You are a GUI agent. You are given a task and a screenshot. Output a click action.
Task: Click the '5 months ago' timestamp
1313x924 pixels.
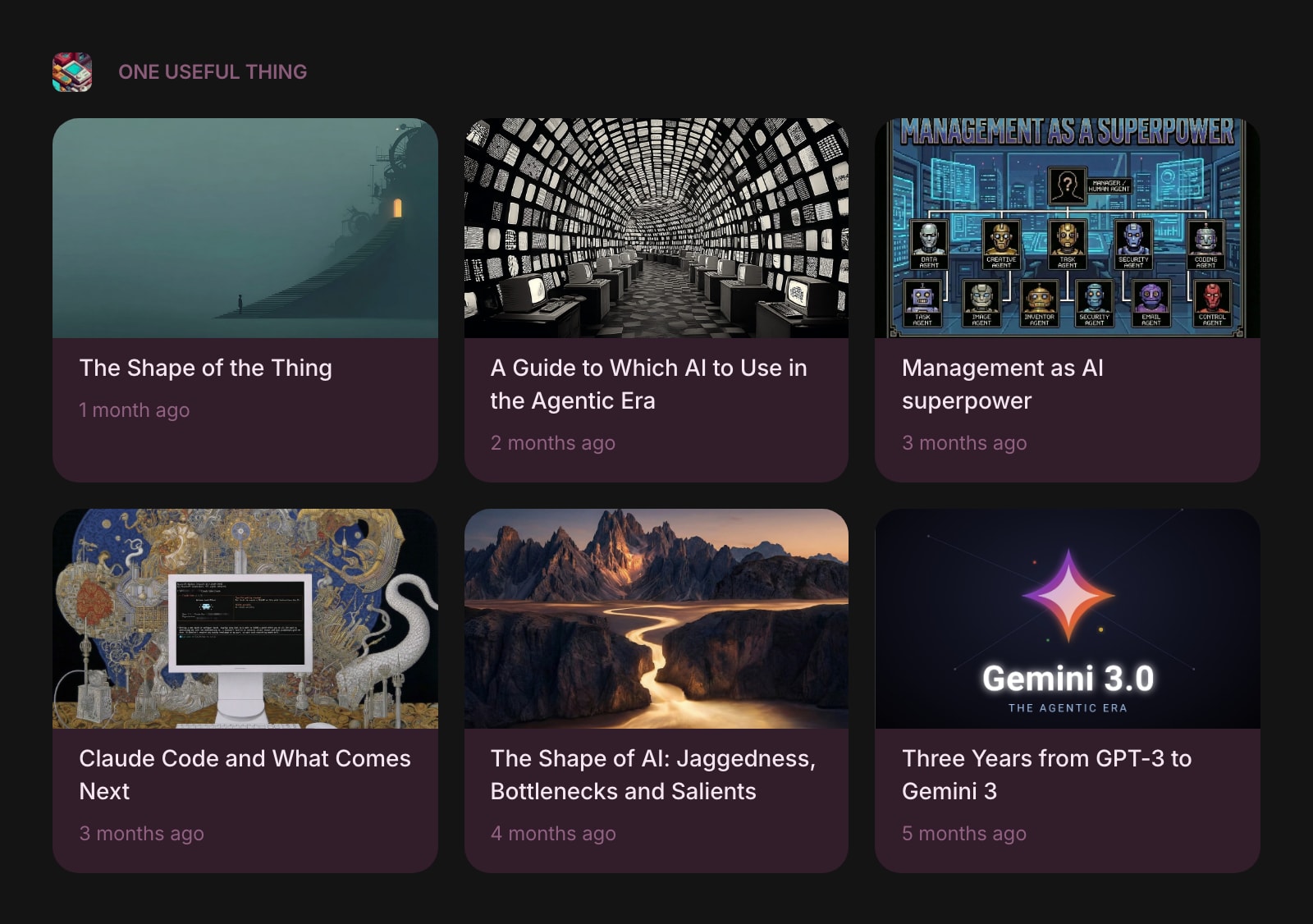964,834
